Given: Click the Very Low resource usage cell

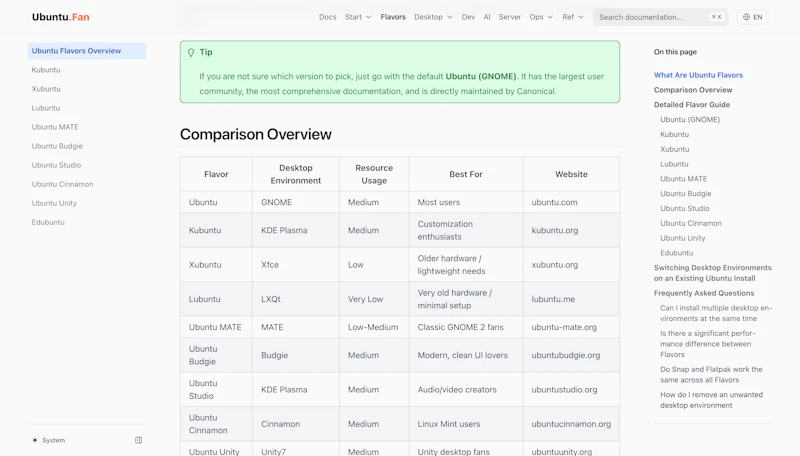Looking at the screenshot, I should [374, 299].
